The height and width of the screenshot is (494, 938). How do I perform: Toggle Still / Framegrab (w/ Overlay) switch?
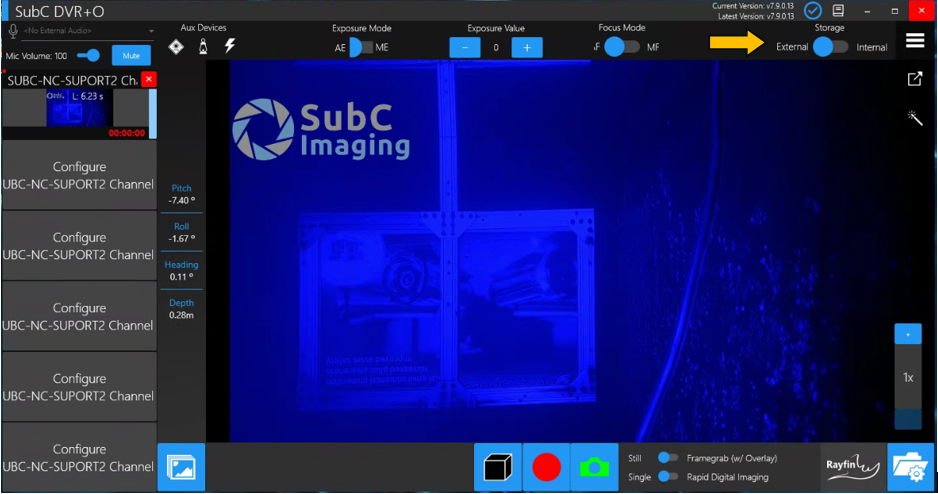(x=667, y=458)
